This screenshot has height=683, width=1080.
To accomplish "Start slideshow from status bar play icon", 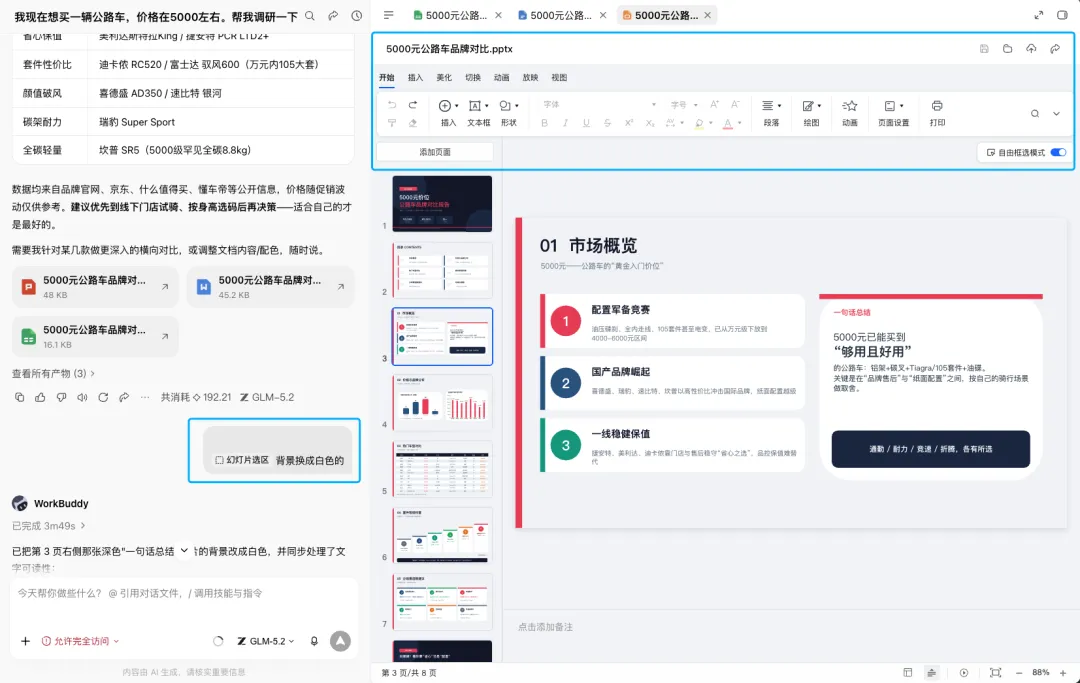I will 964,673.
